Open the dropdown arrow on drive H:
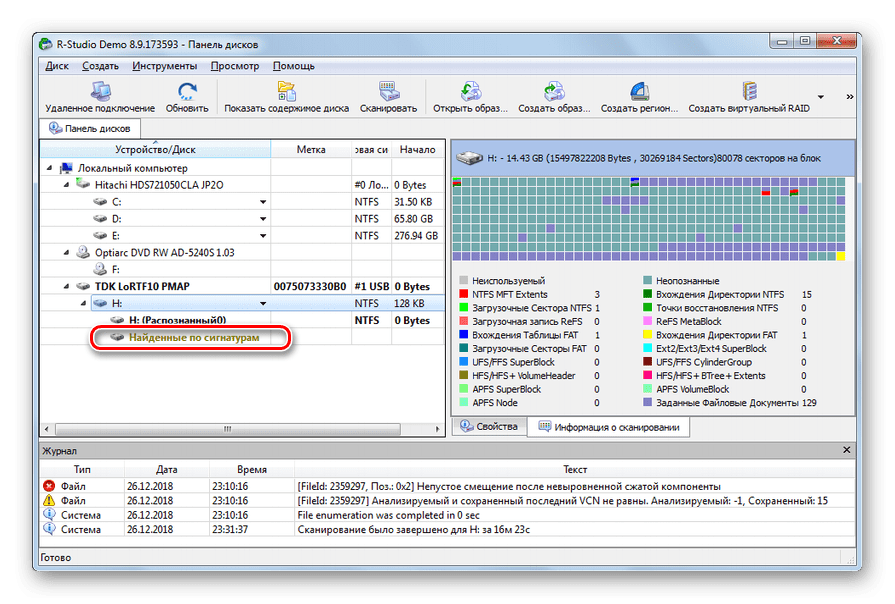 (x=263, y=303)
